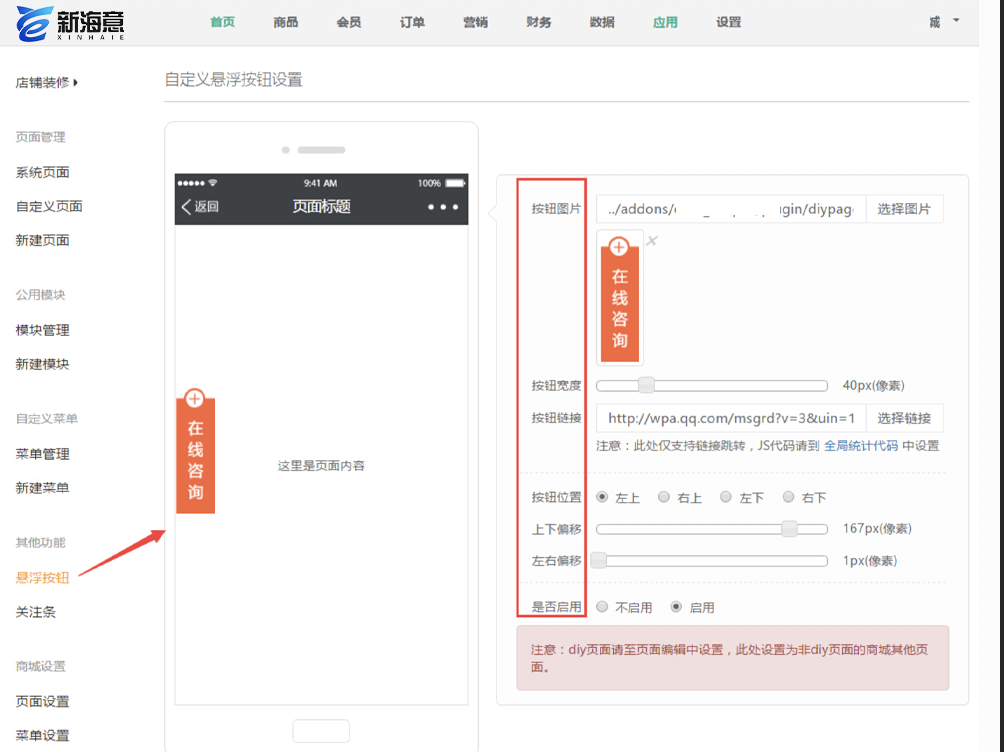Open 关注条 in the sidebar

(36, 612)
